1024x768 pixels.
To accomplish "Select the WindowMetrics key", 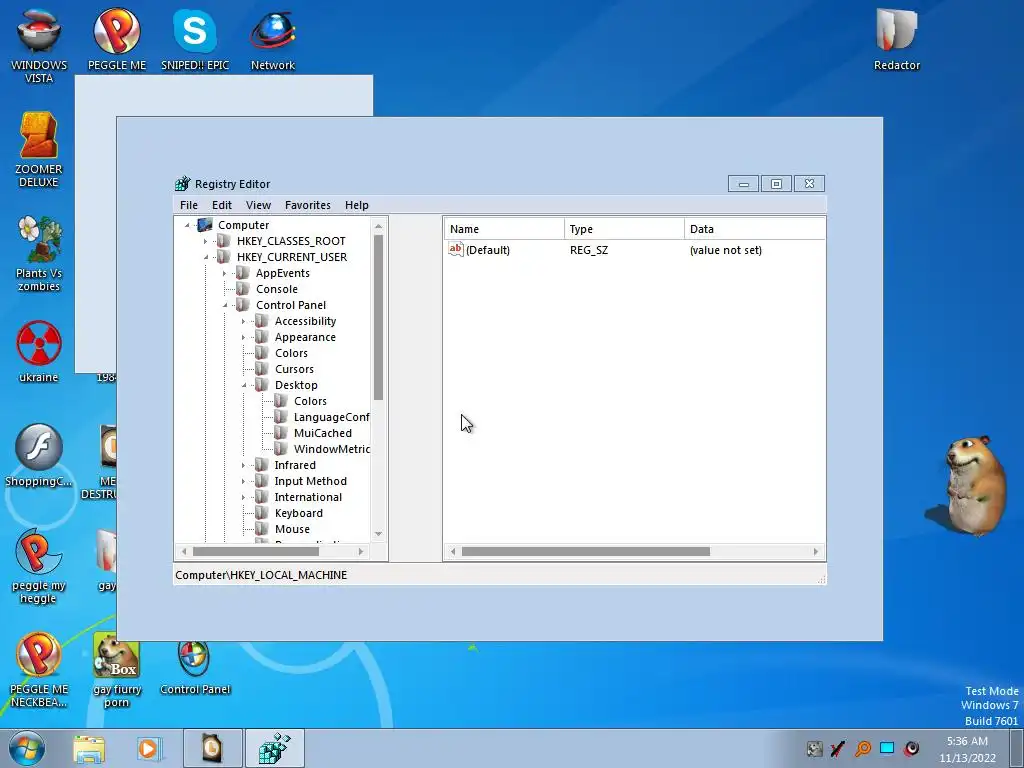I will point(332,449).
